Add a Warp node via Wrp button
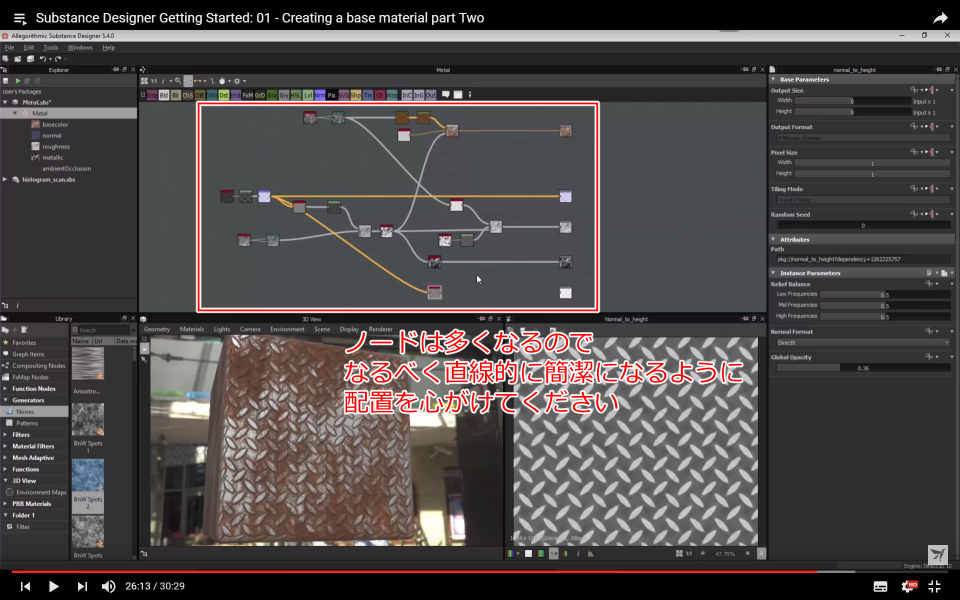 (x=392, y=95)
